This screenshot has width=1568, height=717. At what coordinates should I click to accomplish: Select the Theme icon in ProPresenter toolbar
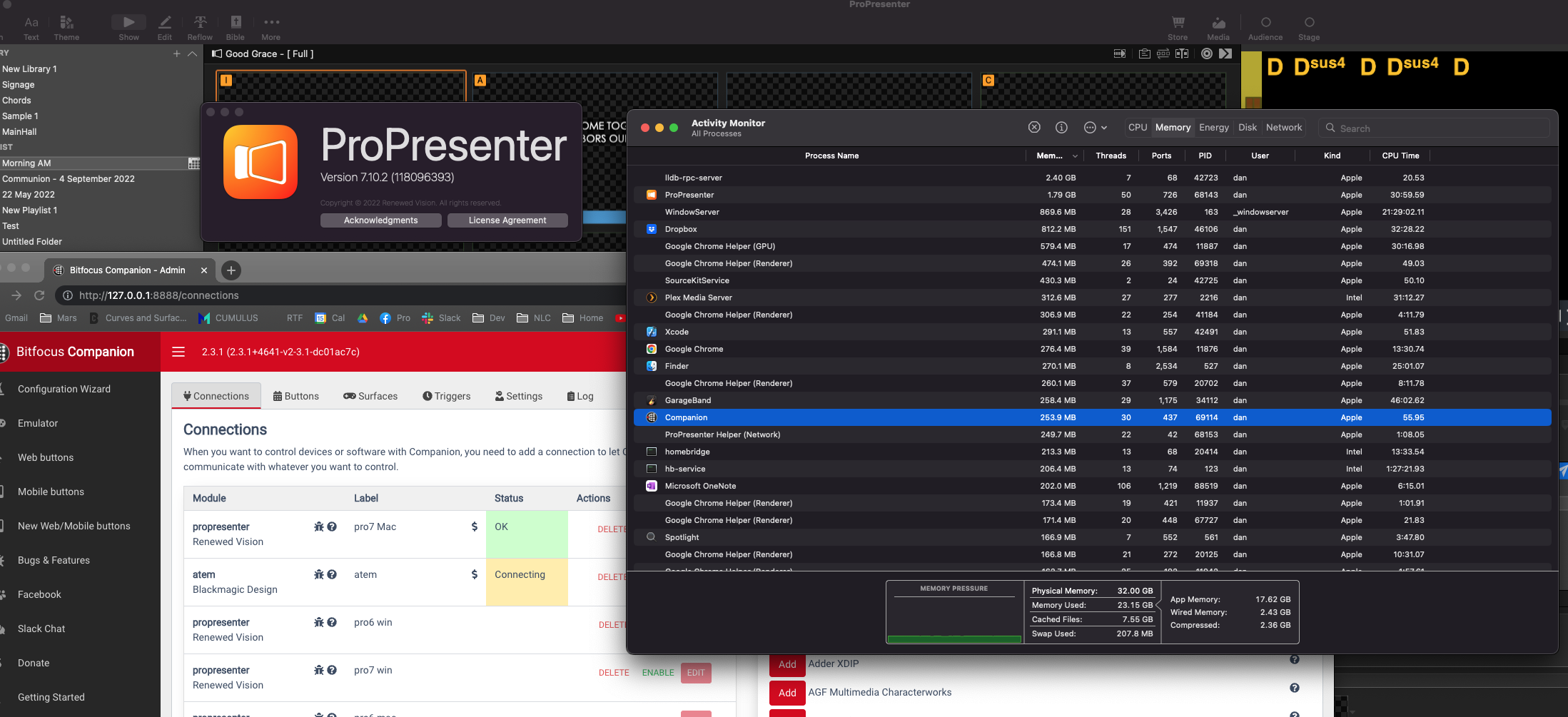[x=66, y=21]
